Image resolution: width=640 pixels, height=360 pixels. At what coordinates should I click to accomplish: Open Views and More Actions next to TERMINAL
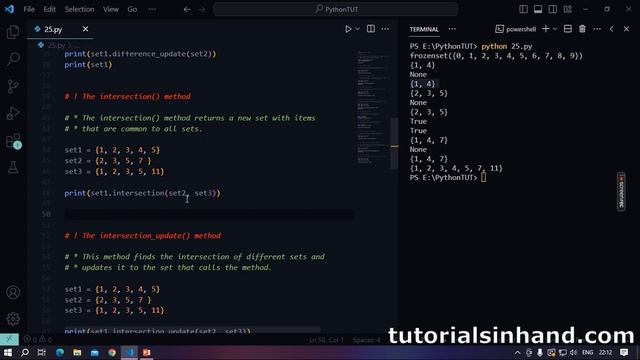tap(452, 29)
